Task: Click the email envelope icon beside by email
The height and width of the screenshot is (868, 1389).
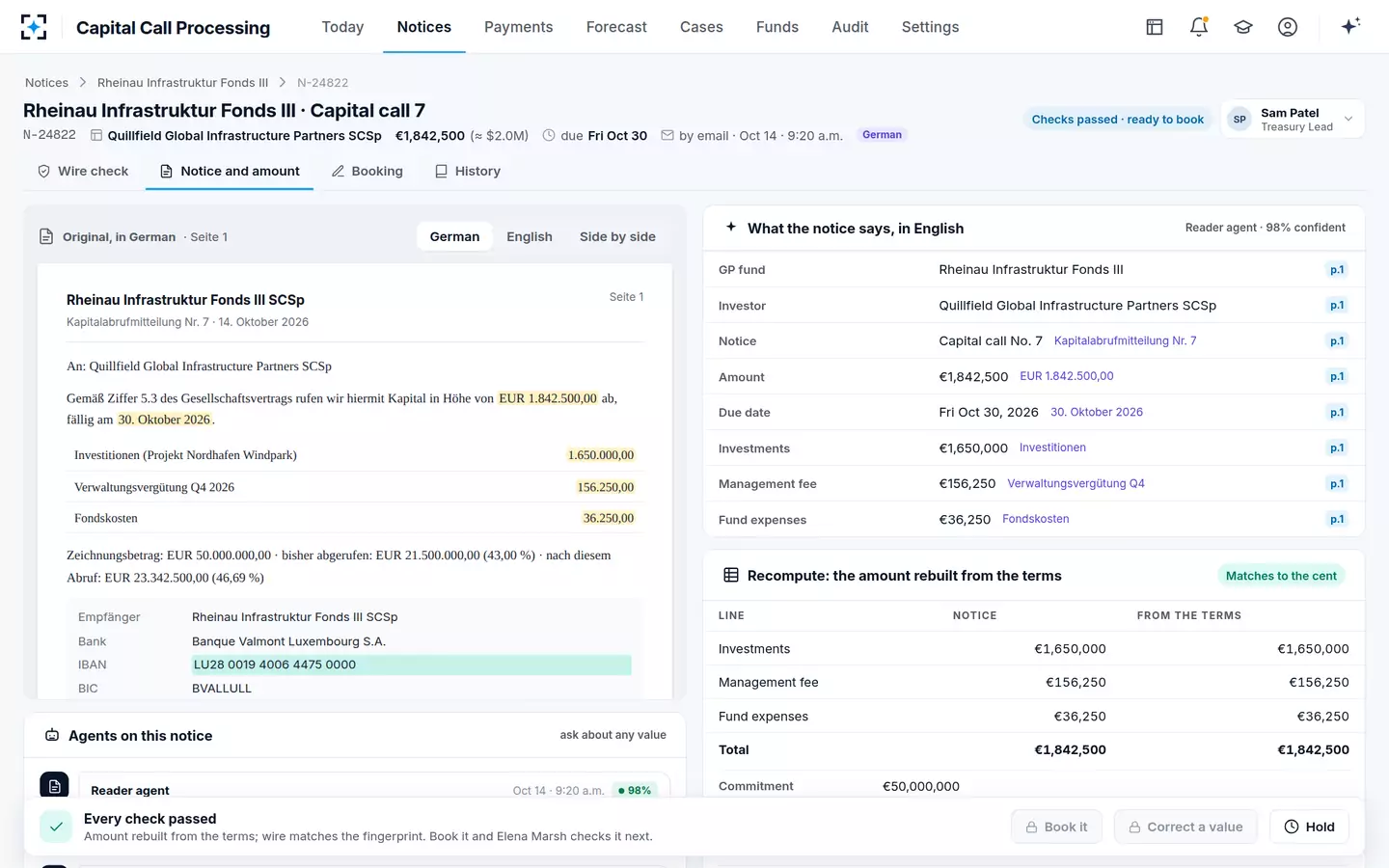Action: point(667,136)
